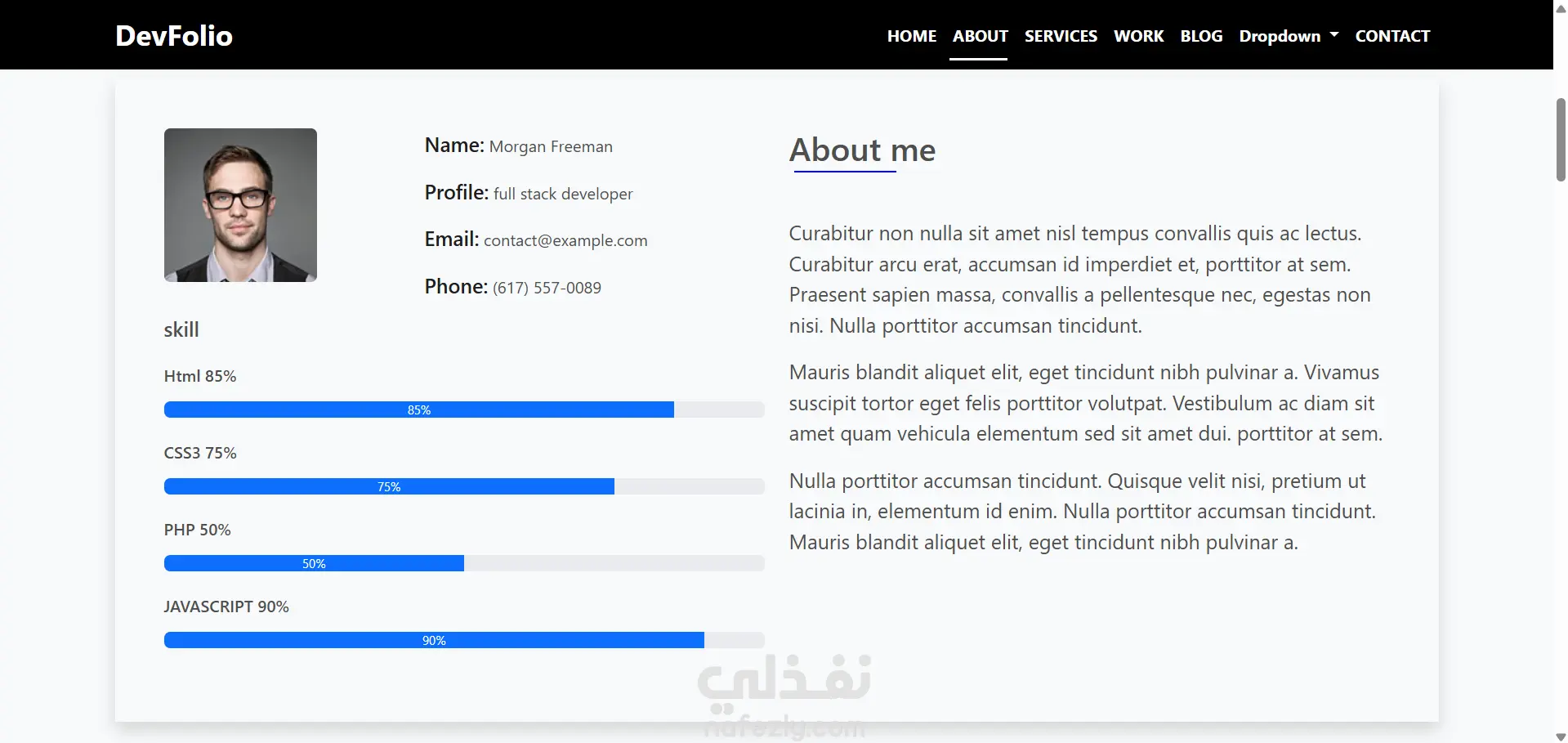Open the WORK section link
The image size is (1568, 743).
pyautogui.click(x=1138, y=36)
